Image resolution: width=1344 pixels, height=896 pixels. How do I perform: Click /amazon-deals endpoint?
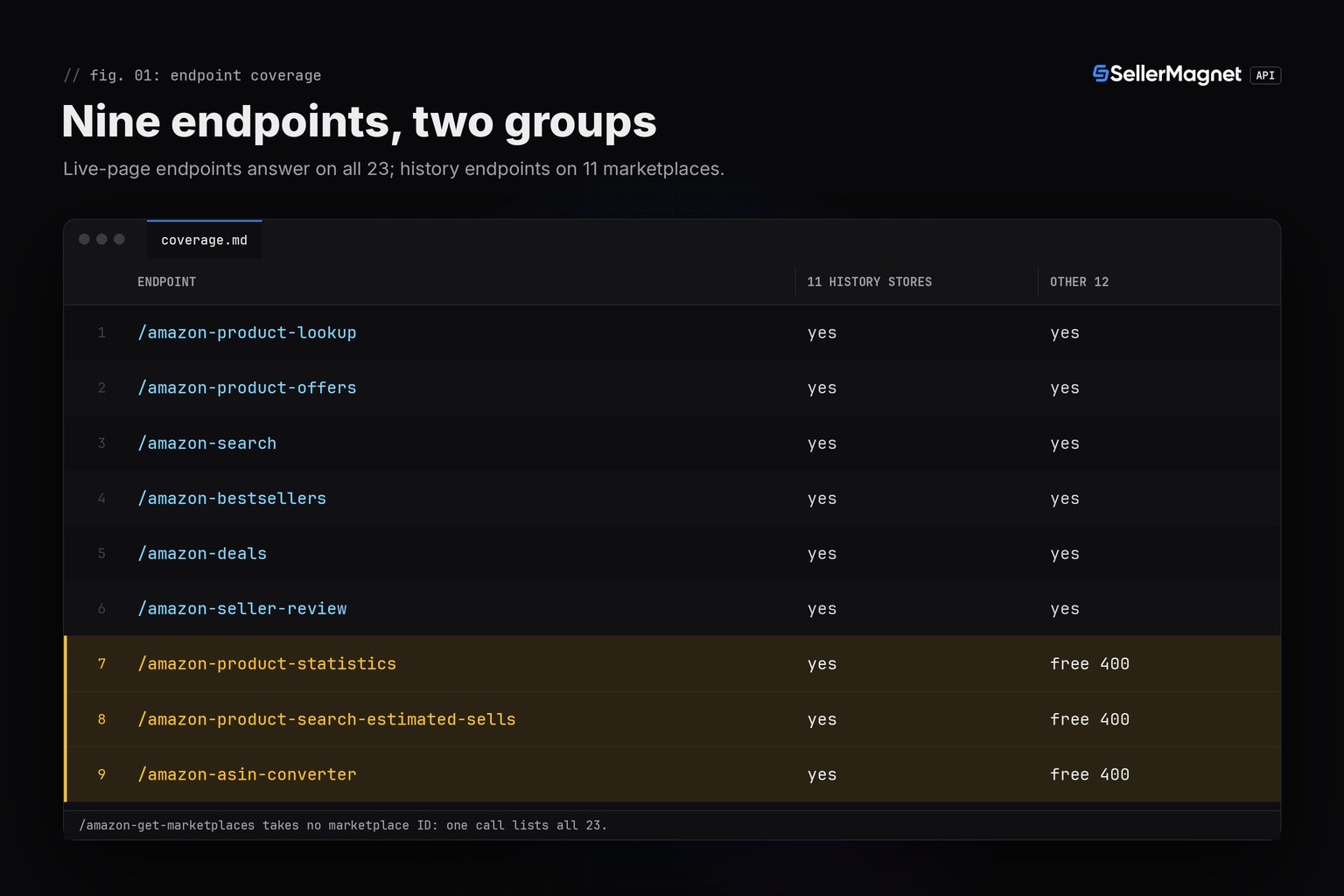coord(202,554)
